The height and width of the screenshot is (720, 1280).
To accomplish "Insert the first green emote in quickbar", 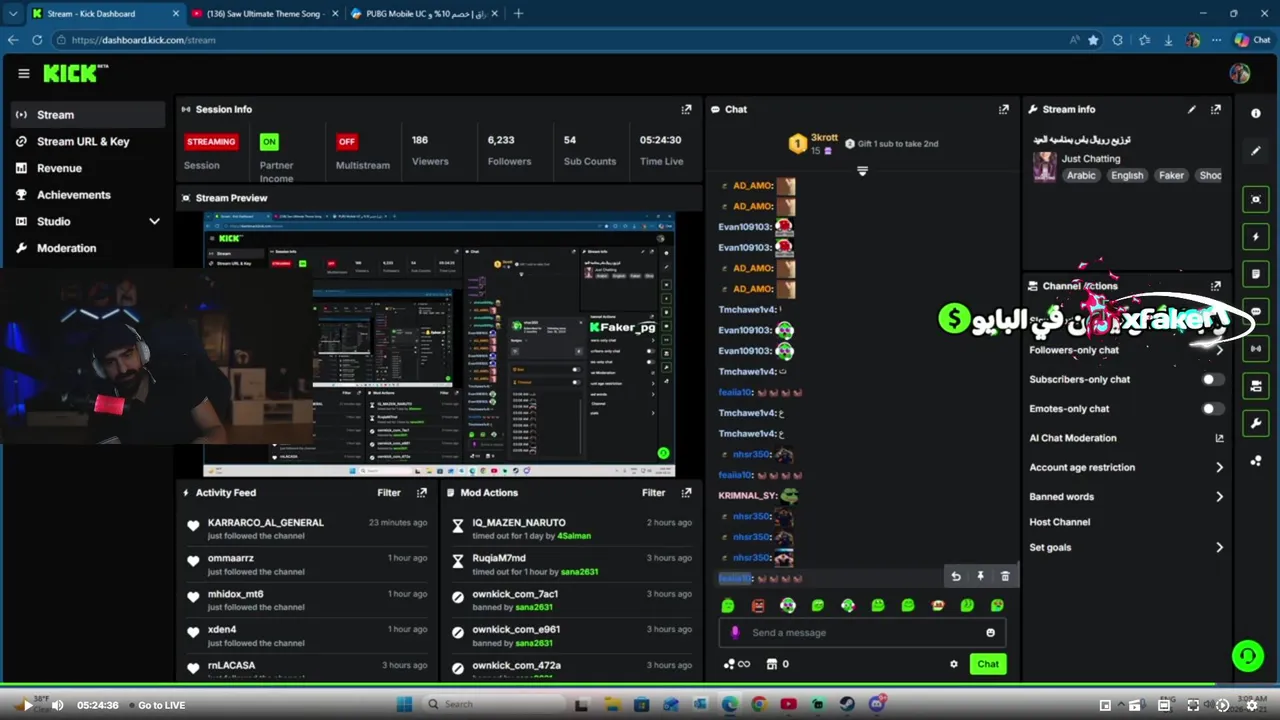I will (728, 605).
